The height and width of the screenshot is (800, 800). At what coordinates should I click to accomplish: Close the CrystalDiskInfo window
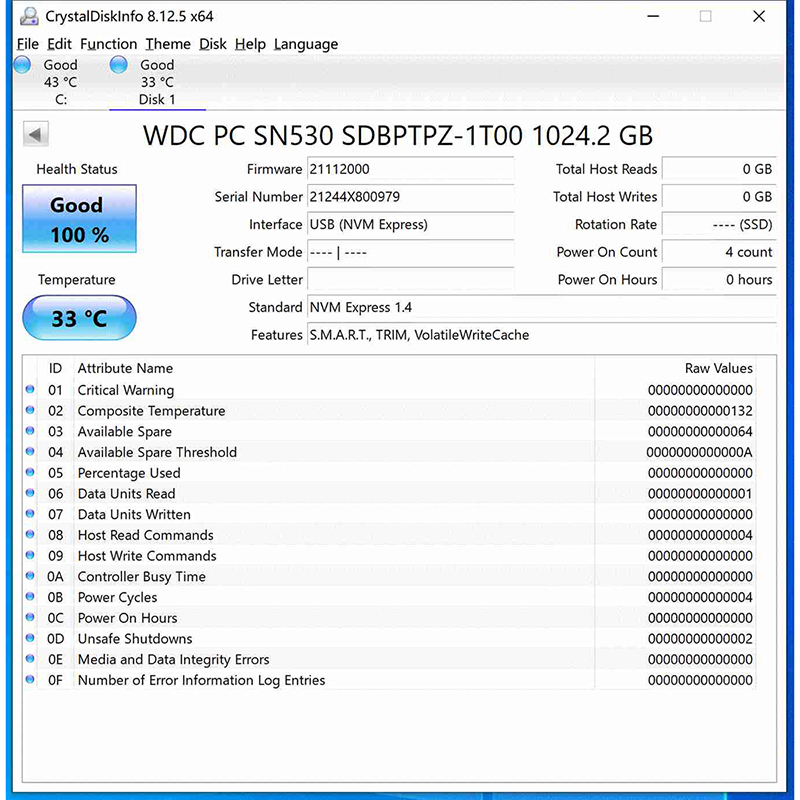coord(759,16)
